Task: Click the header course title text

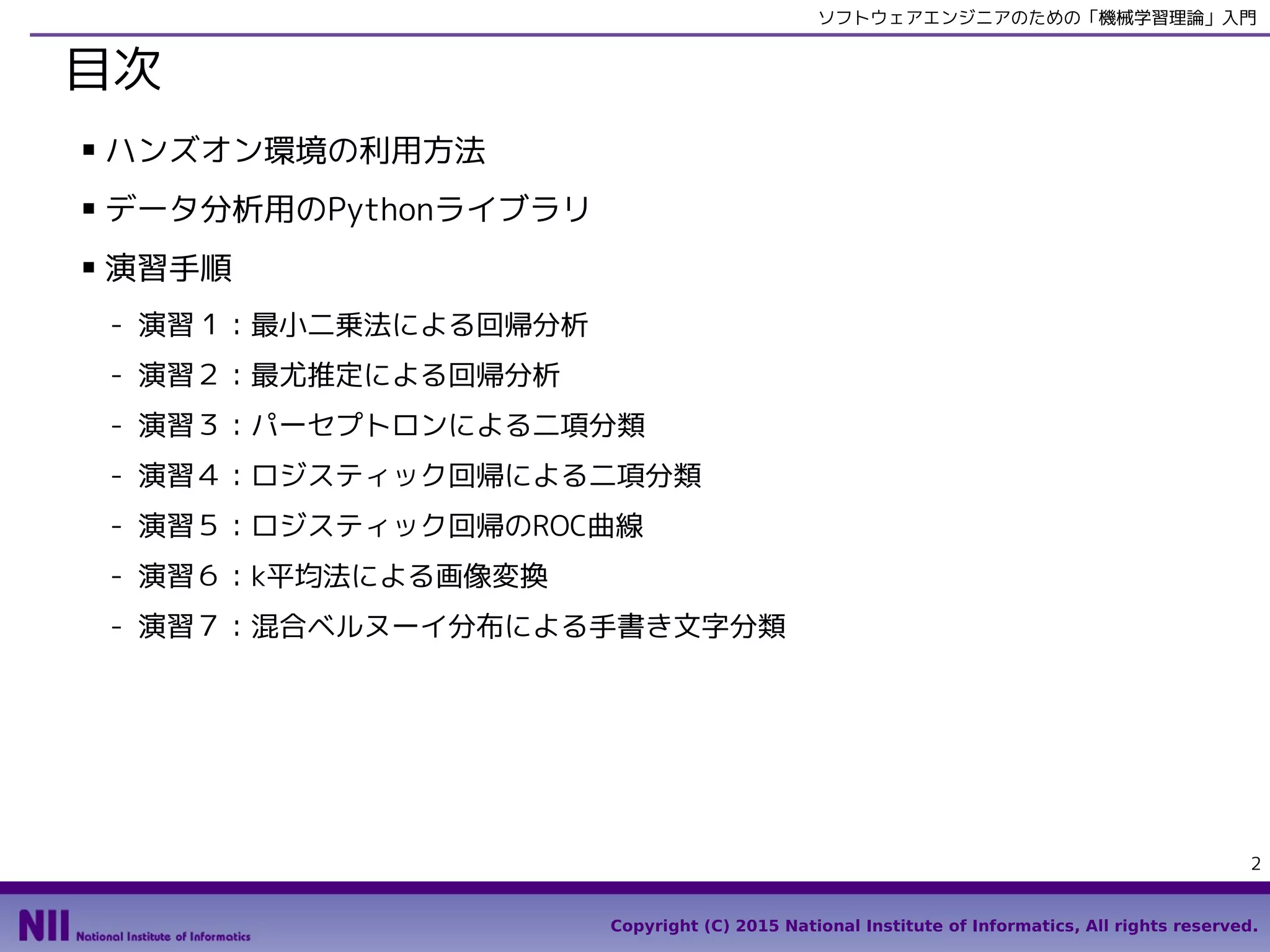Action: 1037,18
